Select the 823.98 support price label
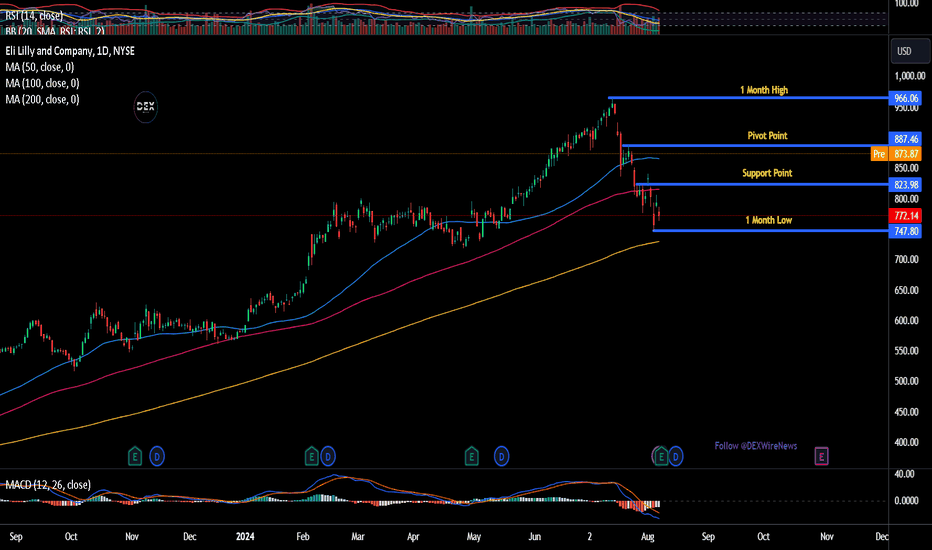Screen dimensions: 932x550 click(905, 185)
